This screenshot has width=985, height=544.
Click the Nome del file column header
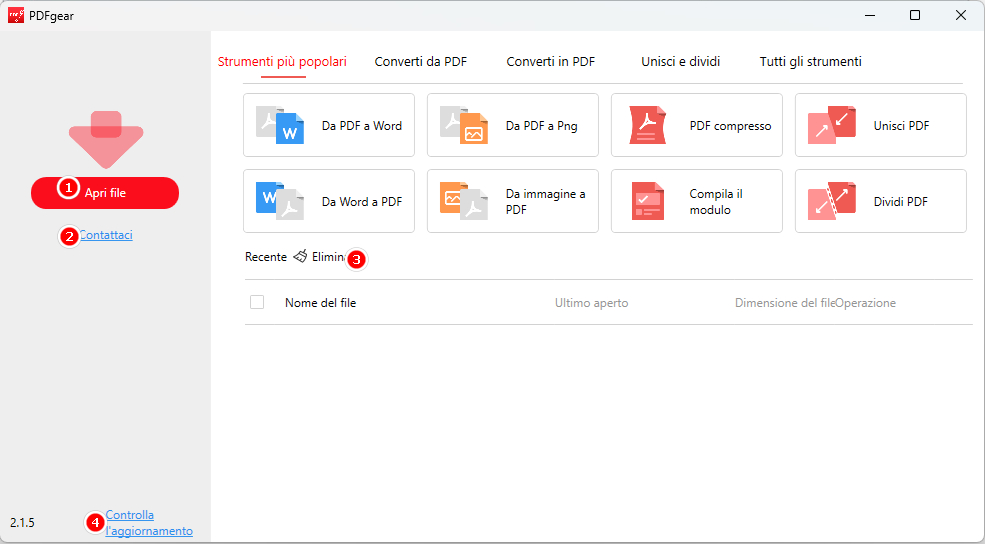point(320,303)
